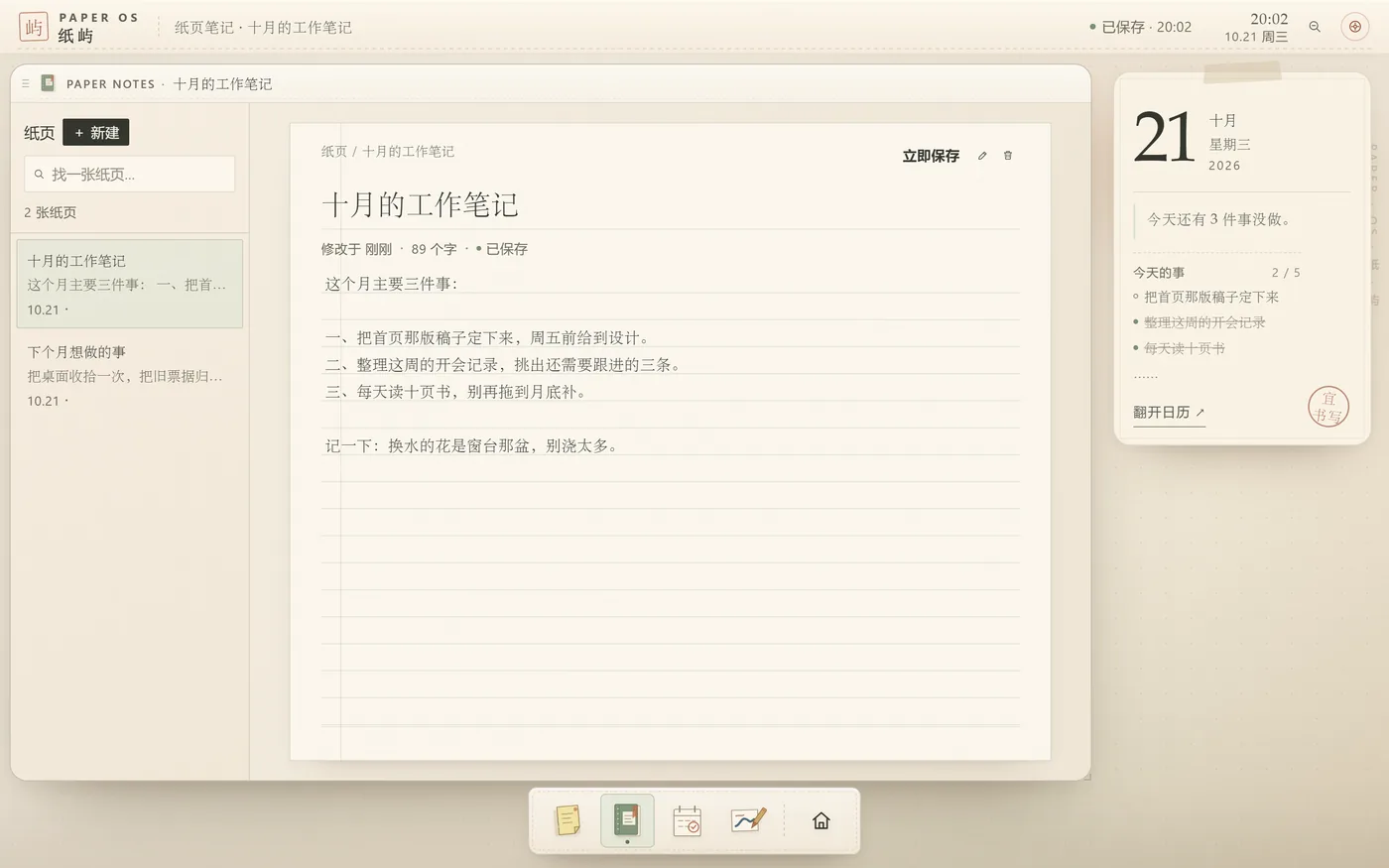Click the 89 个字 word count
The width and height of the screenshot is (1389, 868).
point(434,249)
